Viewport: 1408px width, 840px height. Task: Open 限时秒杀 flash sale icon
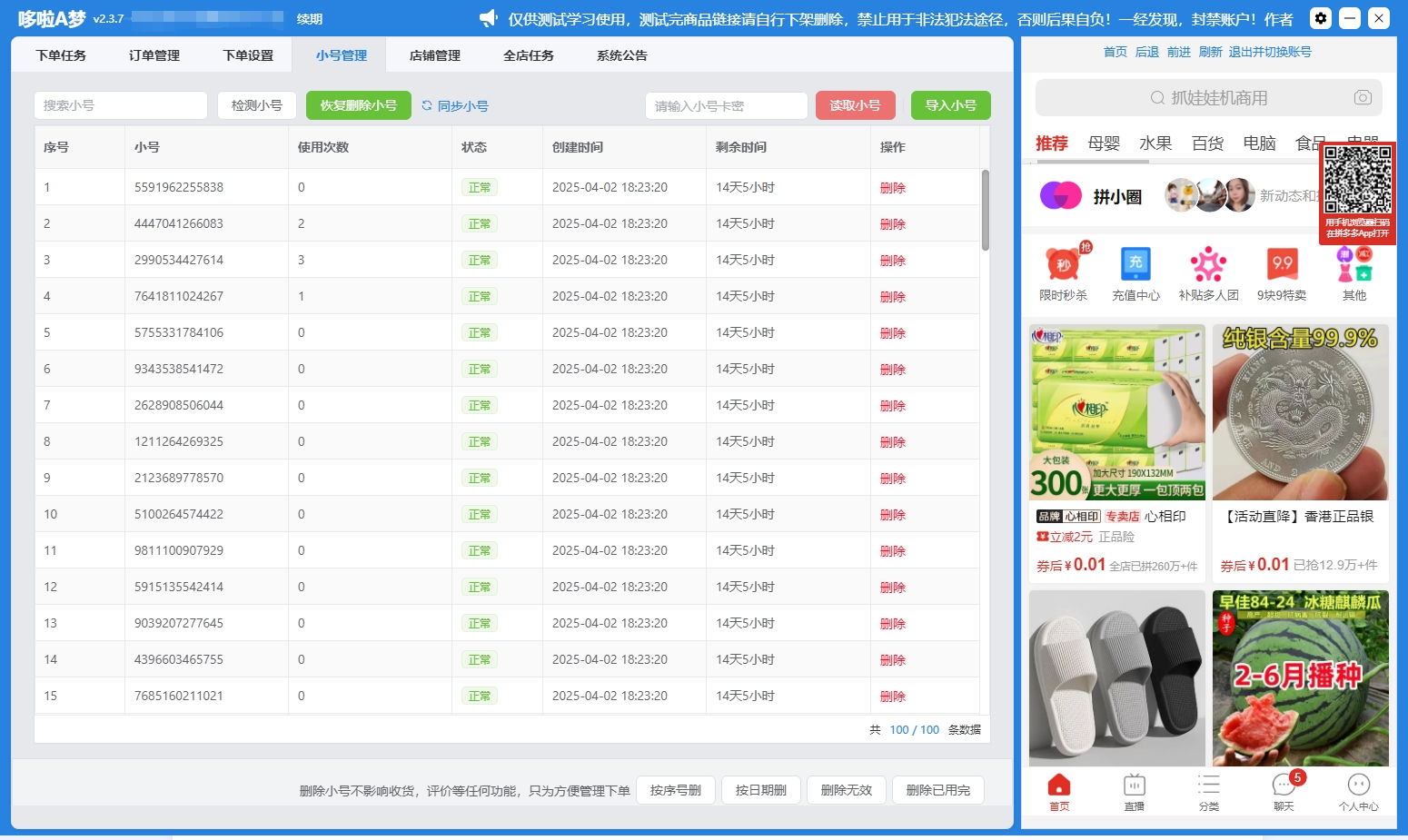point(1063,265)
